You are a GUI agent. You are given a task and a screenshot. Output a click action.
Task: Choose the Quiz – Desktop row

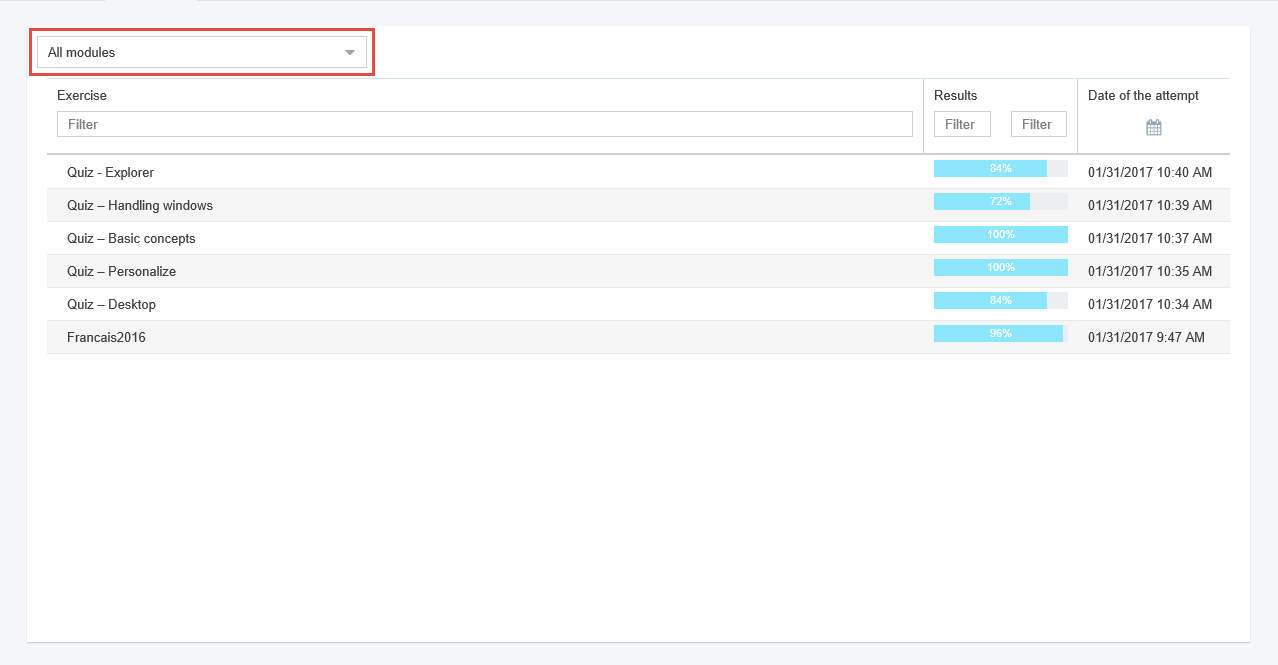pyautogui.click(x=111, y=304)
